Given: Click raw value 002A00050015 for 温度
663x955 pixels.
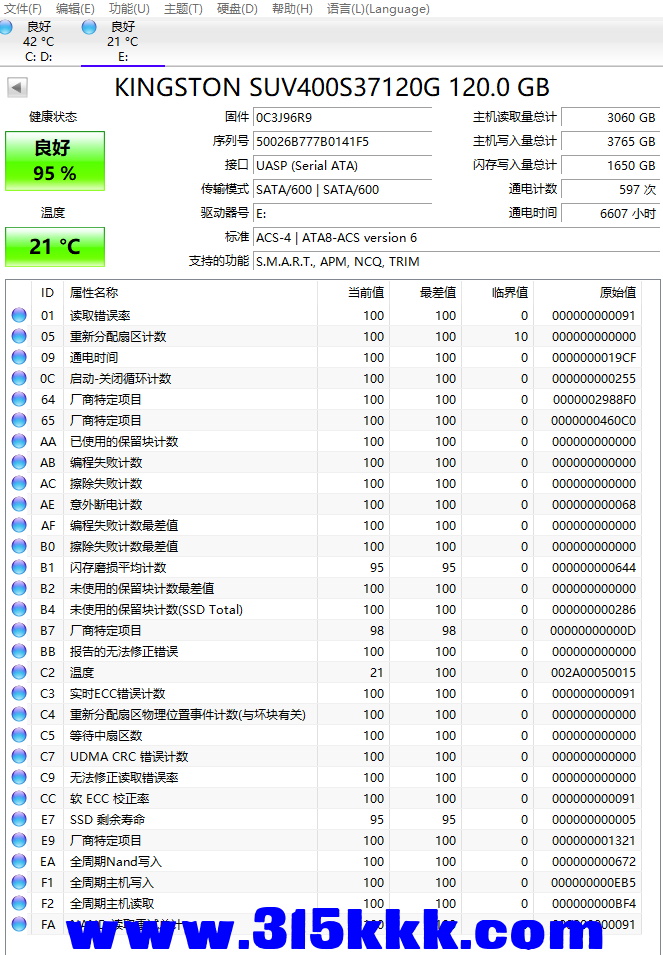Looking at the screenshot, I should (594, 672).
